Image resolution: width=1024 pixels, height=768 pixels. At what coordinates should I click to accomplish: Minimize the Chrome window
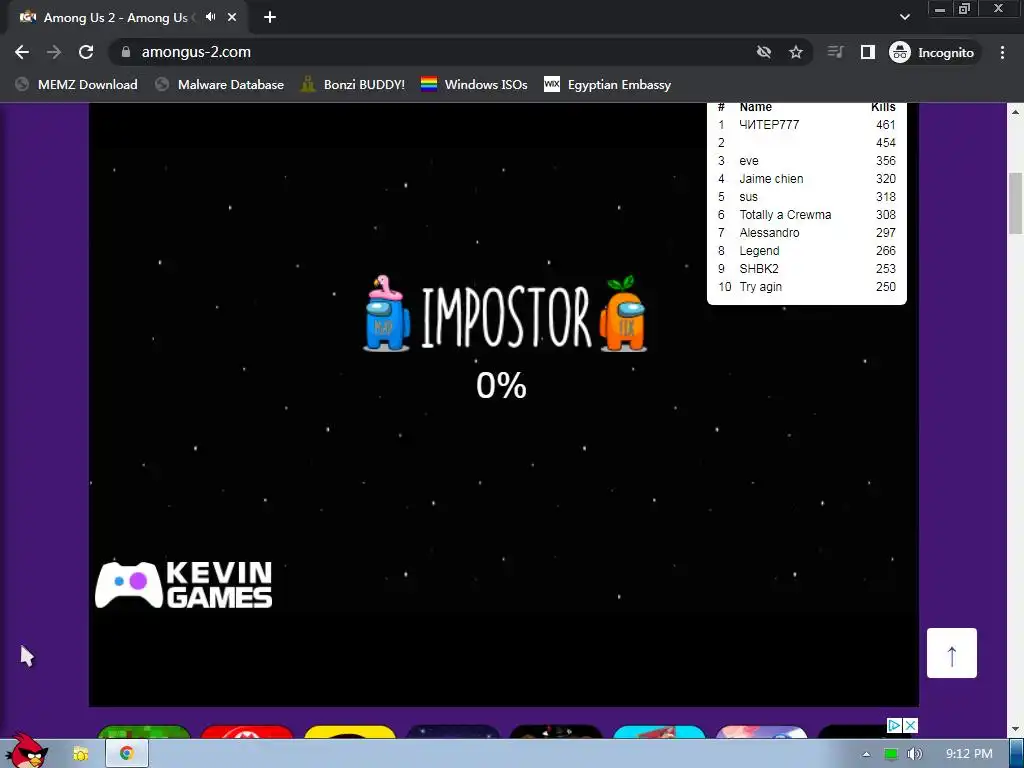pyautogui.click(x=940, y=9)
